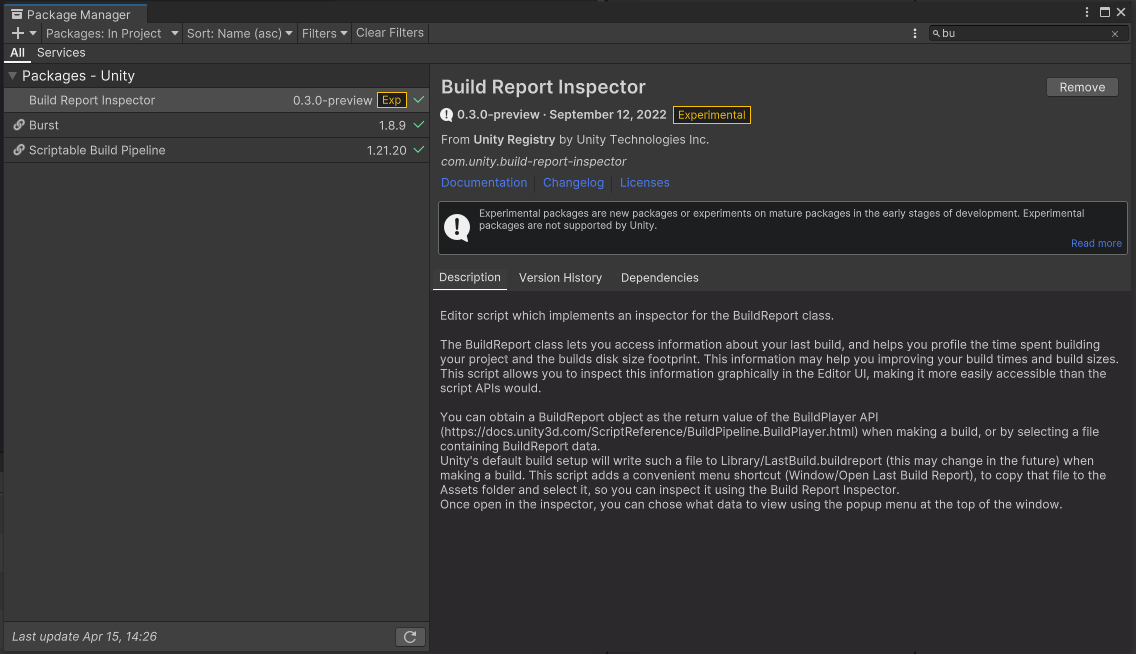
Task: Switch to the Version History tab
Action: (x=560, y=277)
